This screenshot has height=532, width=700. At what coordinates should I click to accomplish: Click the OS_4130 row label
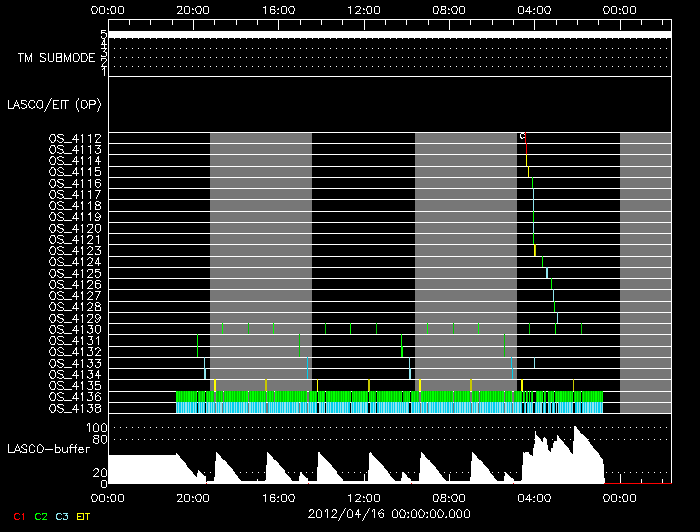[75, 330]
